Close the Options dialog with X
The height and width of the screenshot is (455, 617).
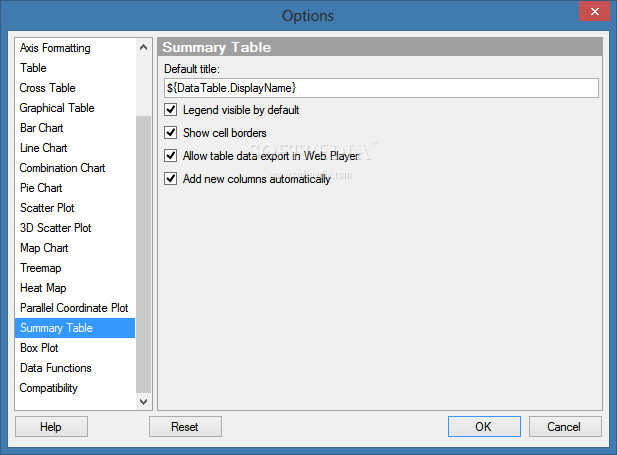tap(594, 11)
